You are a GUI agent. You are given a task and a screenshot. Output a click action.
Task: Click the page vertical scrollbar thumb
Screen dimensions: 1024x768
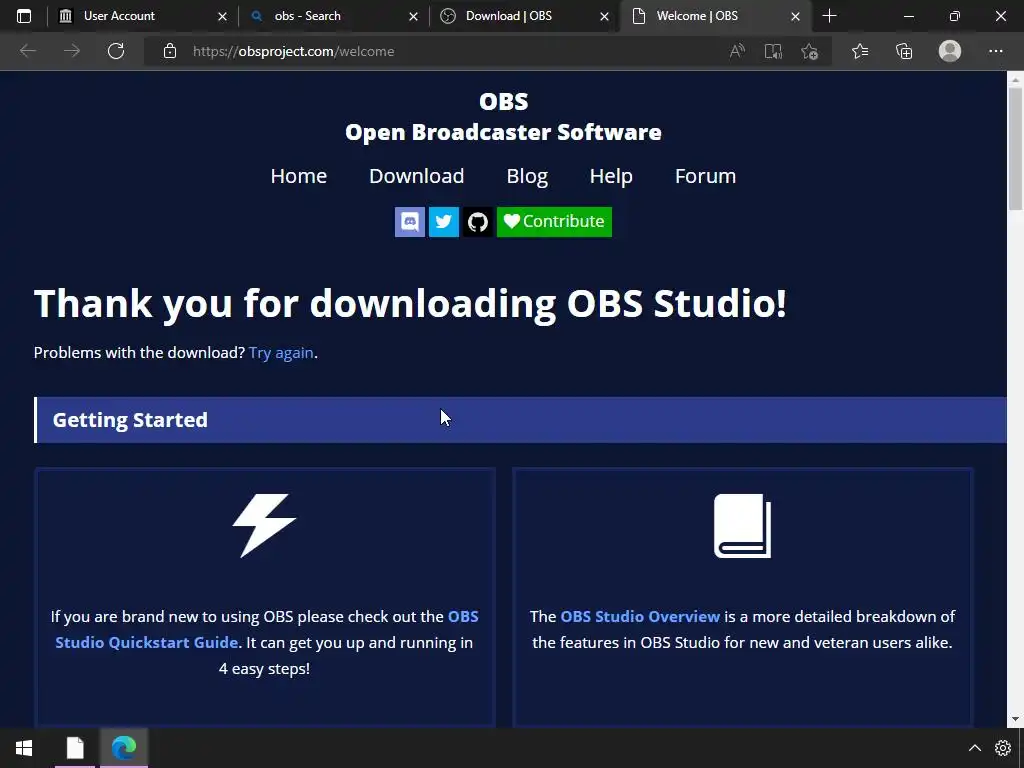tap(1015, 149)
